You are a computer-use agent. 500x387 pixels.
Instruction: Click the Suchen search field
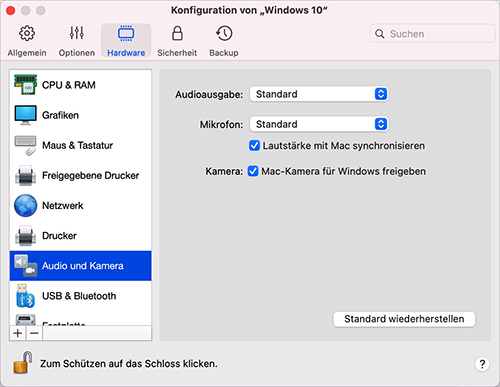coord(432,34)
